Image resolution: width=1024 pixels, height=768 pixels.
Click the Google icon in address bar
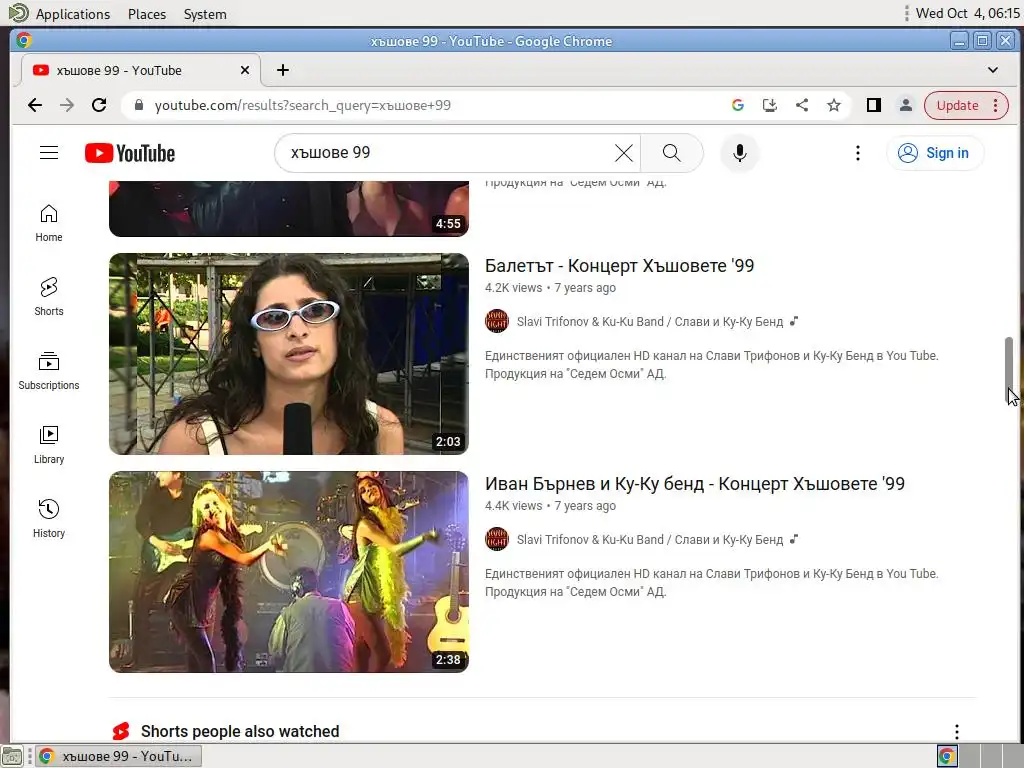pos(738,105)
